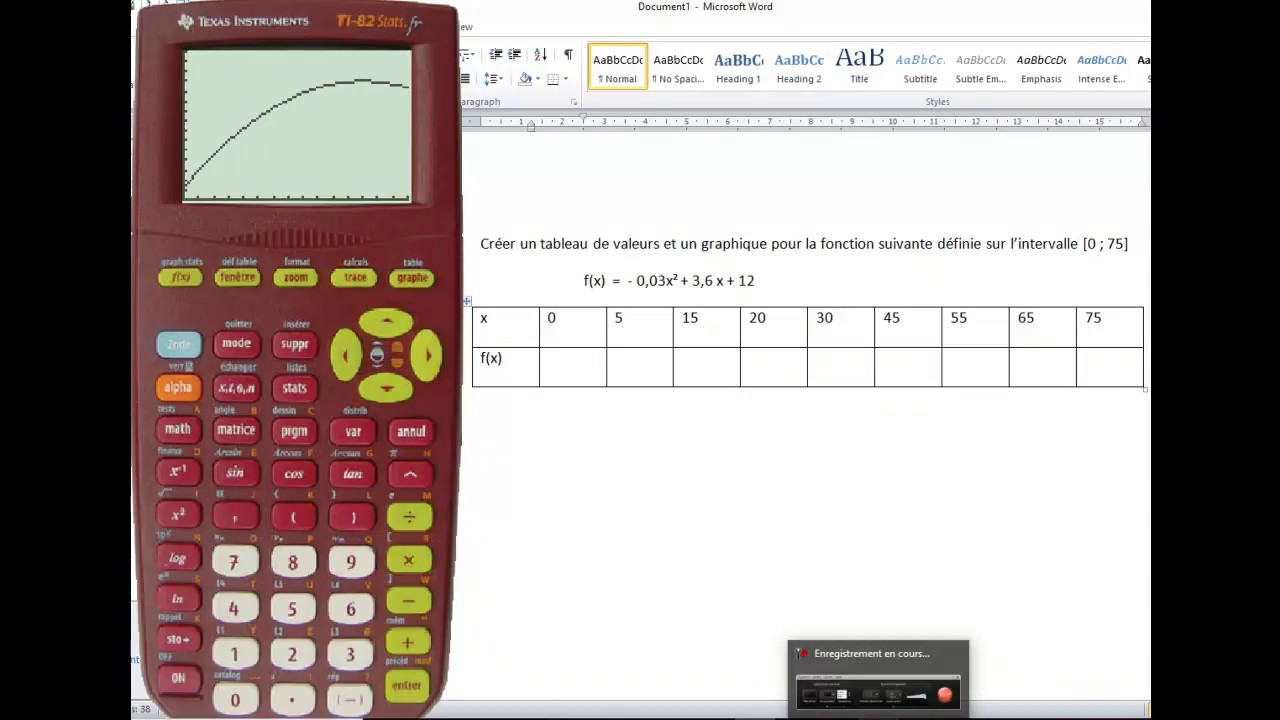
Task: Tap the number 5 key
Action: (x=292, y=609)
